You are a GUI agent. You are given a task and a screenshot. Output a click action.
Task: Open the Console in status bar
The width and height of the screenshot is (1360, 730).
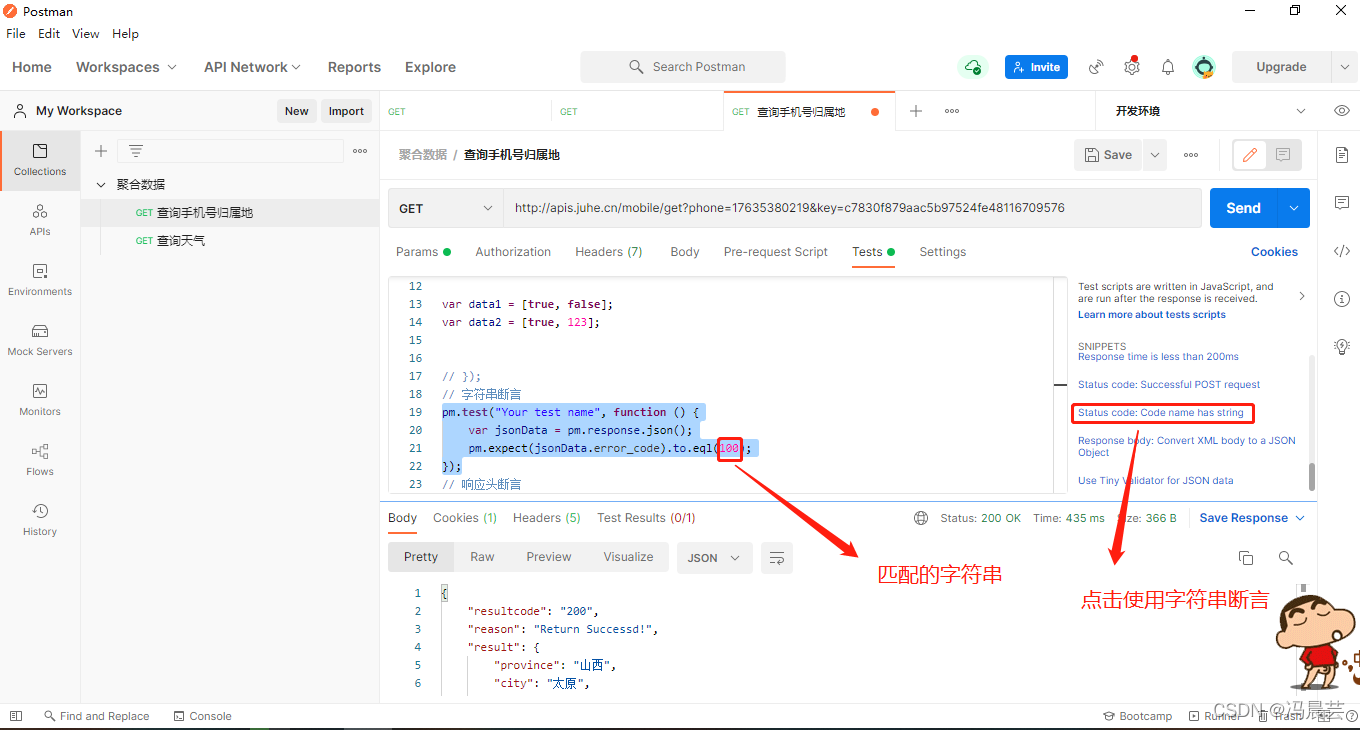tap(202, 716)
